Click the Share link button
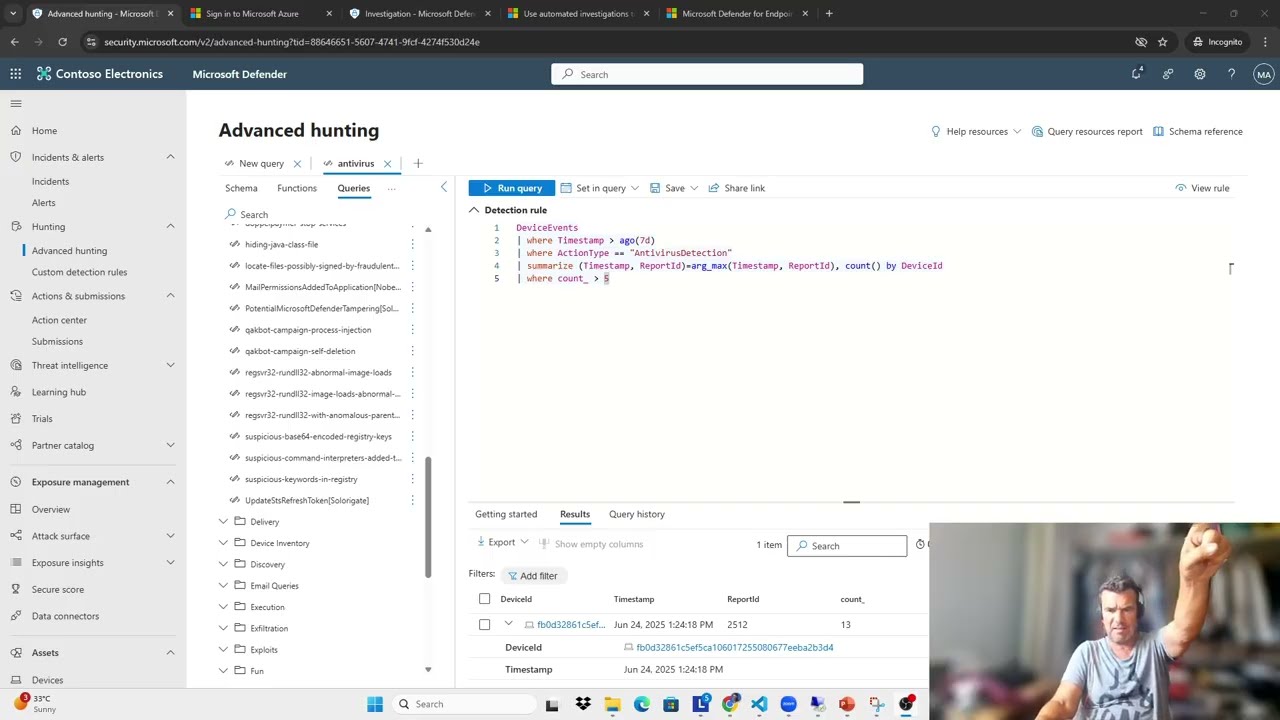Viewport: 1280px width, 720px height. coord(737,188)
